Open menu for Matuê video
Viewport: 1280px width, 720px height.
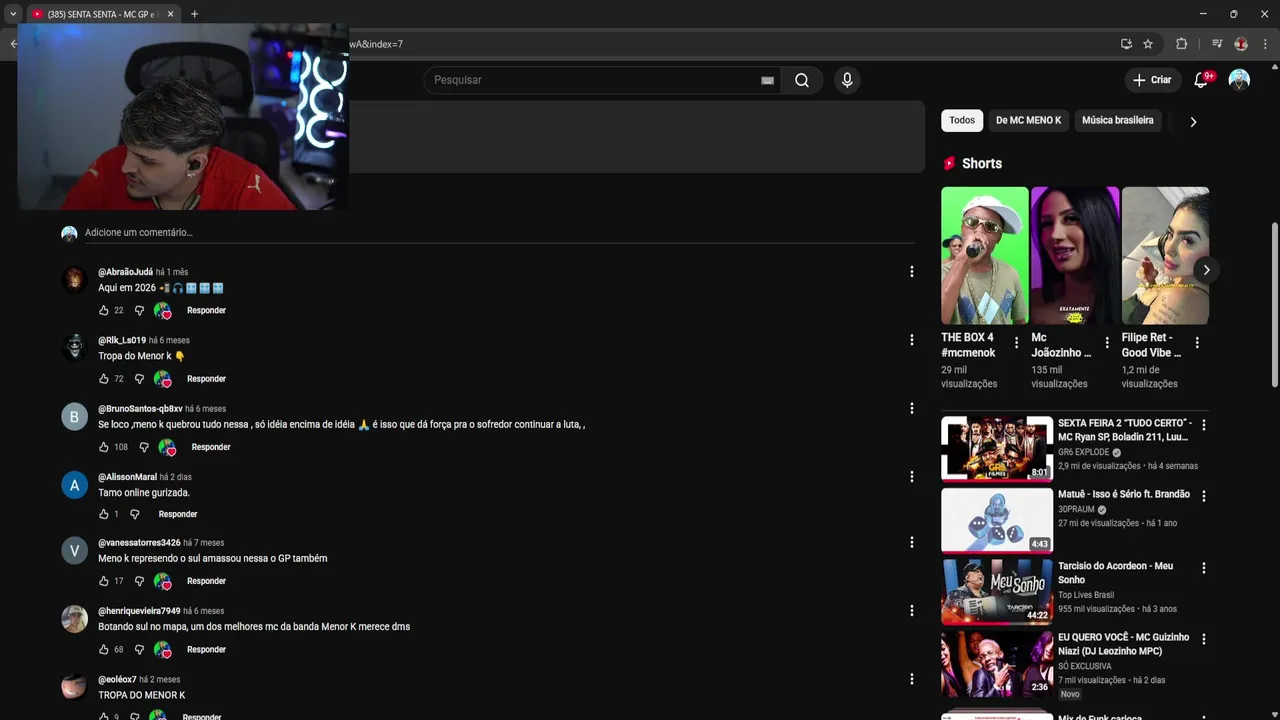pyautogui.click(x=1204, y=496)
